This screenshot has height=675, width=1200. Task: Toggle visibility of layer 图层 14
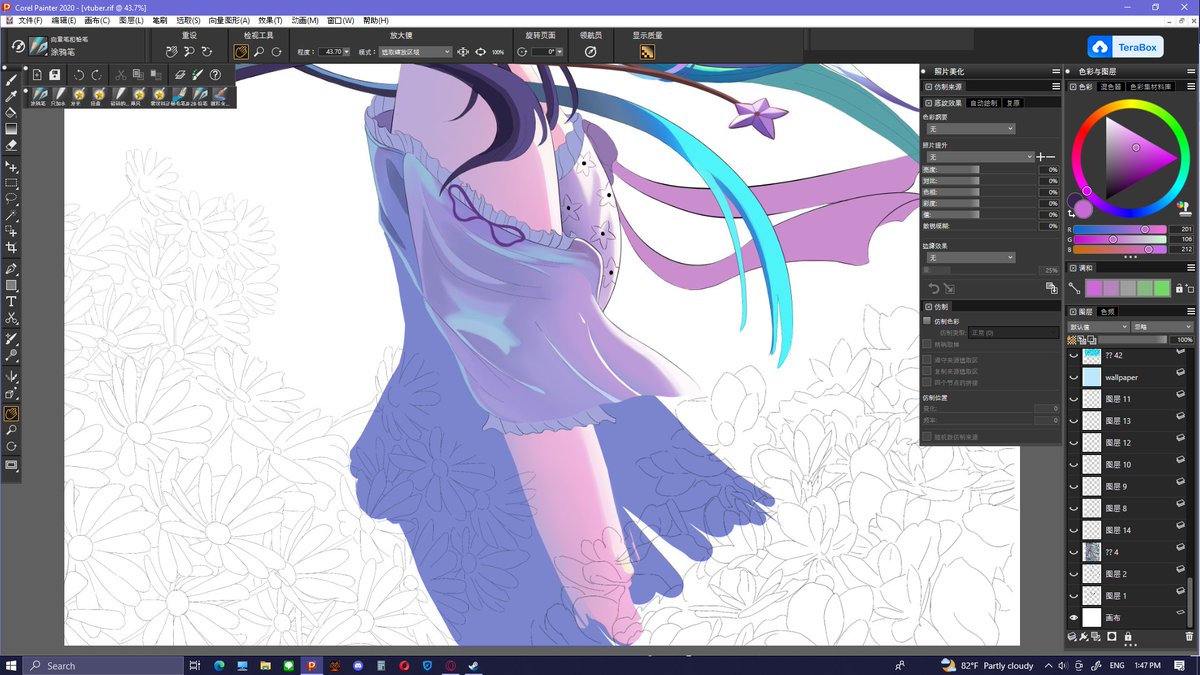(1074, 531)
